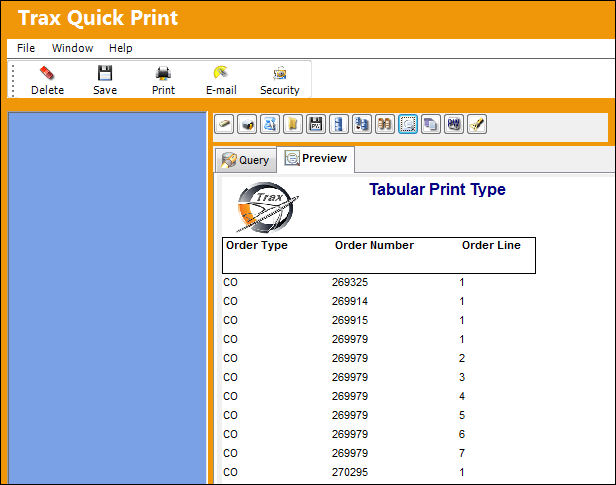Click the Trax airplane logo in preview

(x=266, y=207)
